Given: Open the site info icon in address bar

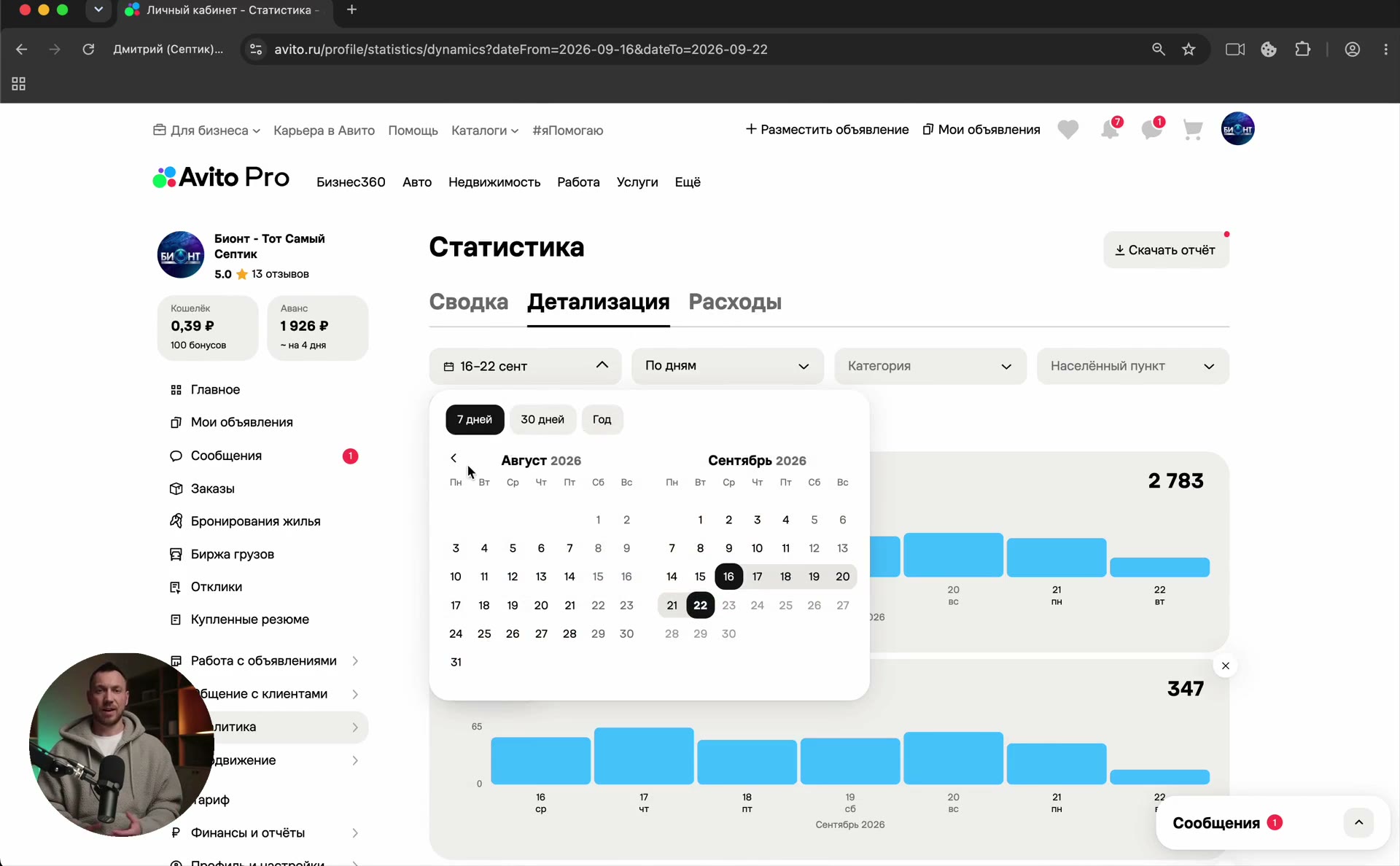Looking at the screenshot, I should pos(256,50).
